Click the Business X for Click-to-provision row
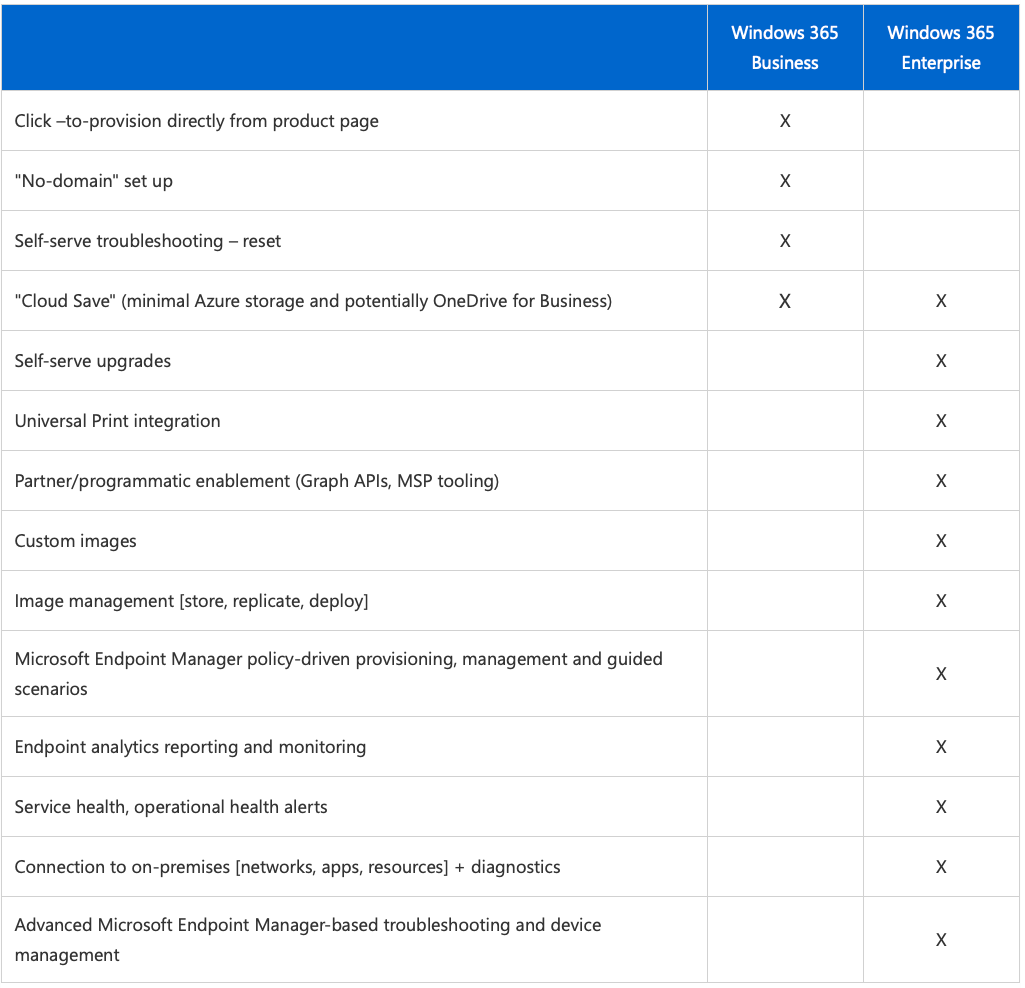The width and height of the screenshot is (1025, 988). tap(785, 121)
